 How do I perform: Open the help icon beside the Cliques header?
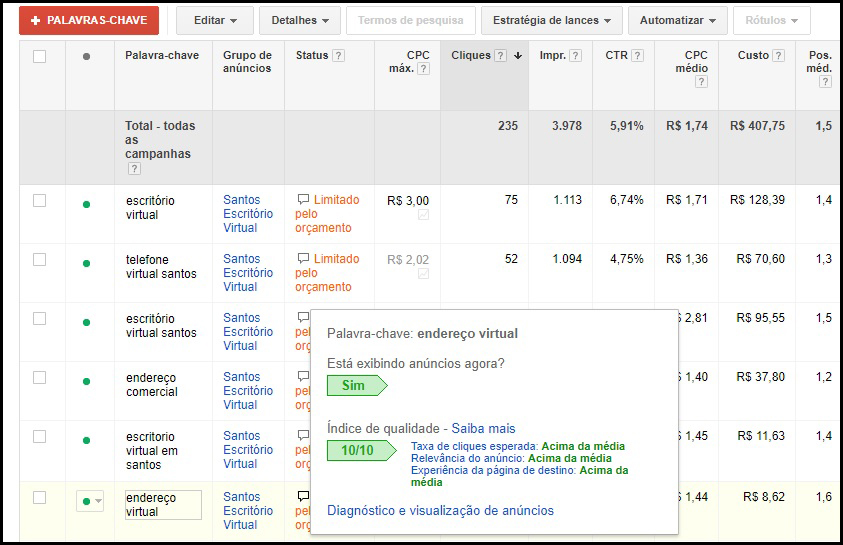501,55
